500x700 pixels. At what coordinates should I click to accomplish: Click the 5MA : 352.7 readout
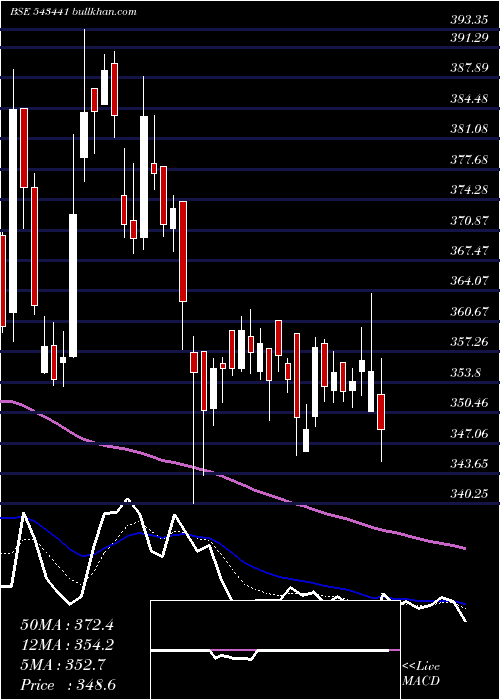pyautogui.click(x=62, y=665)
